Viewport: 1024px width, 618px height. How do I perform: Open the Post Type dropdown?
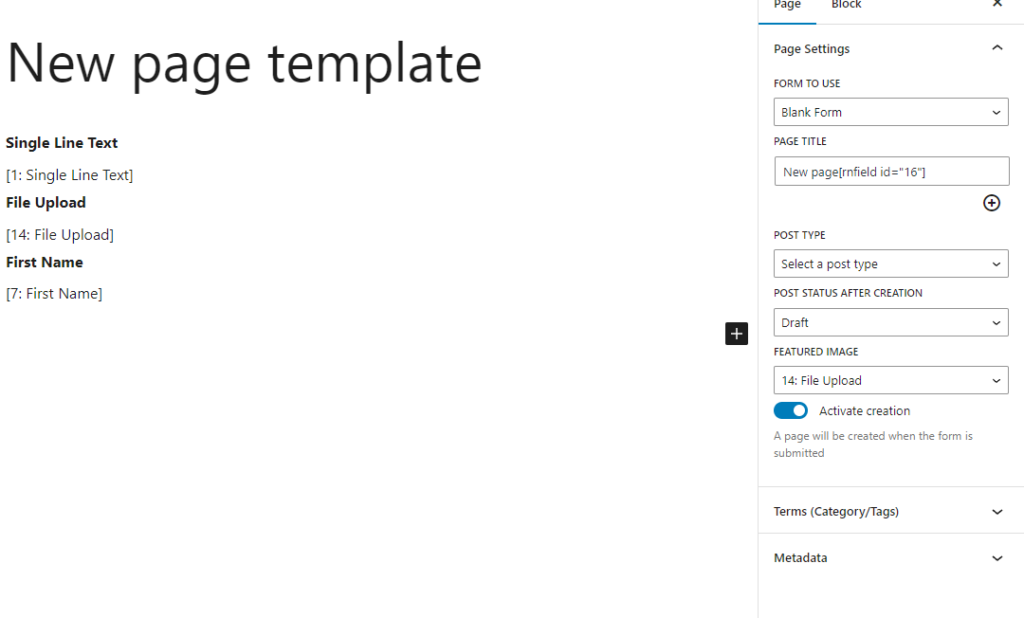[890, 264]
